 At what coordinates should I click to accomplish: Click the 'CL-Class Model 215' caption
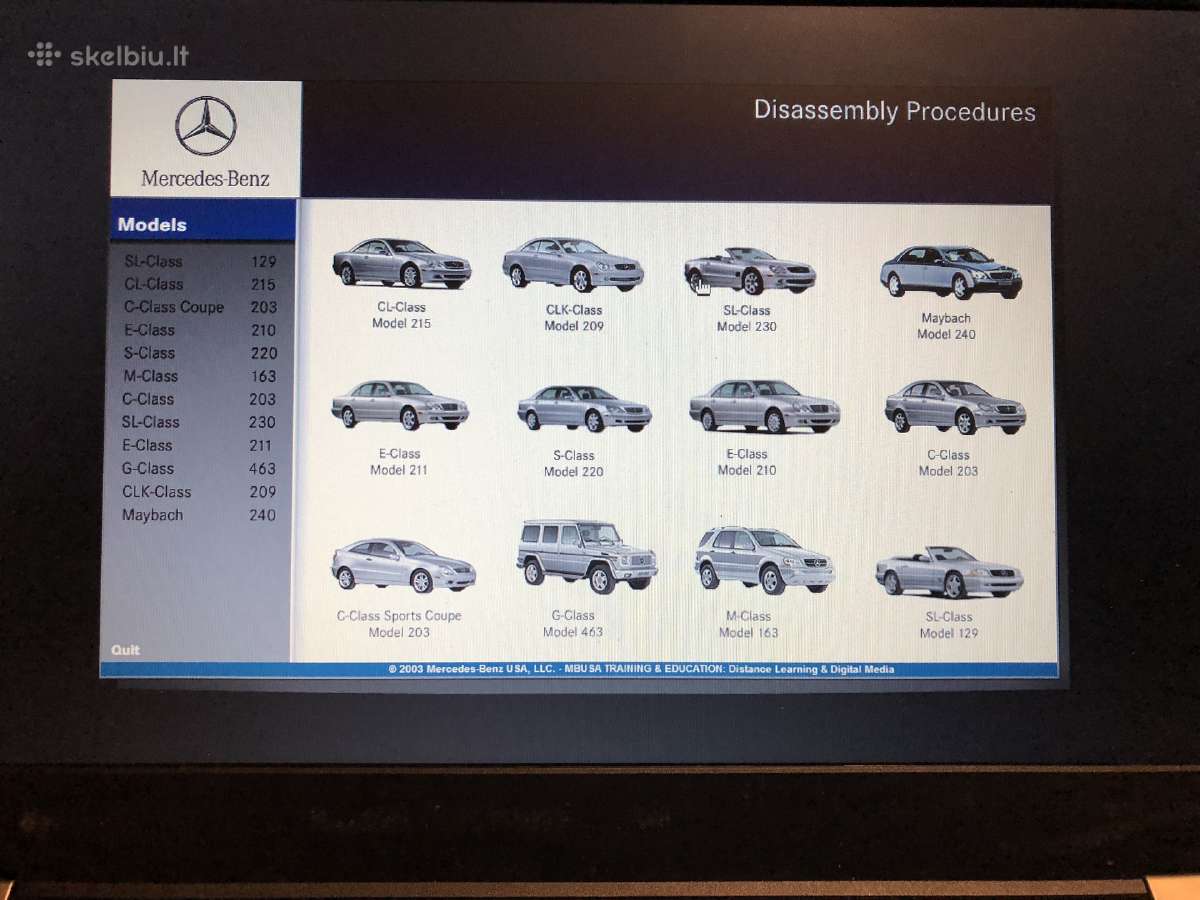coord(401,315)
